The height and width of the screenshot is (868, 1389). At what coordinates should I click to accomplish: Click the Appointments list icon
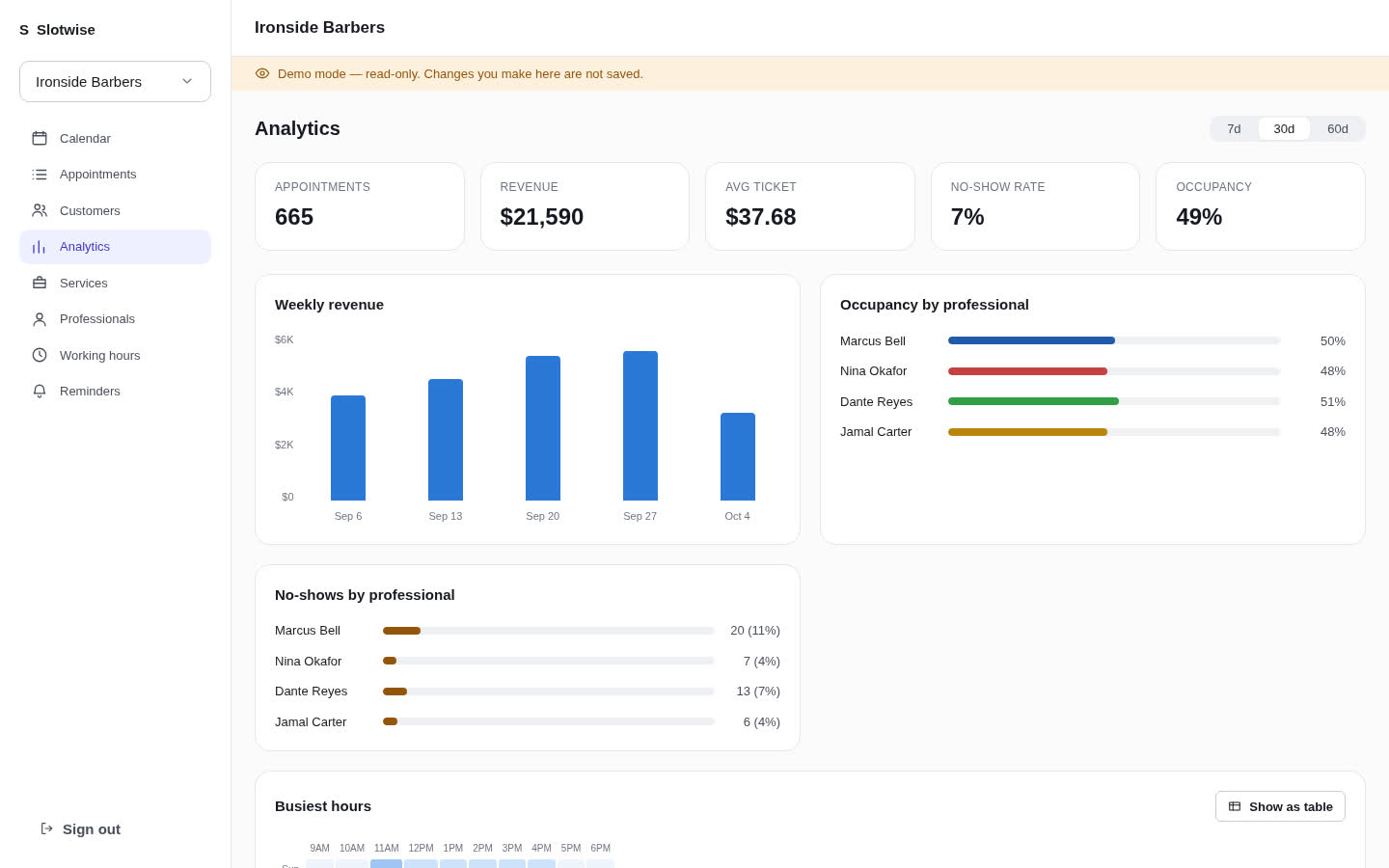click(x=40, y=175)
